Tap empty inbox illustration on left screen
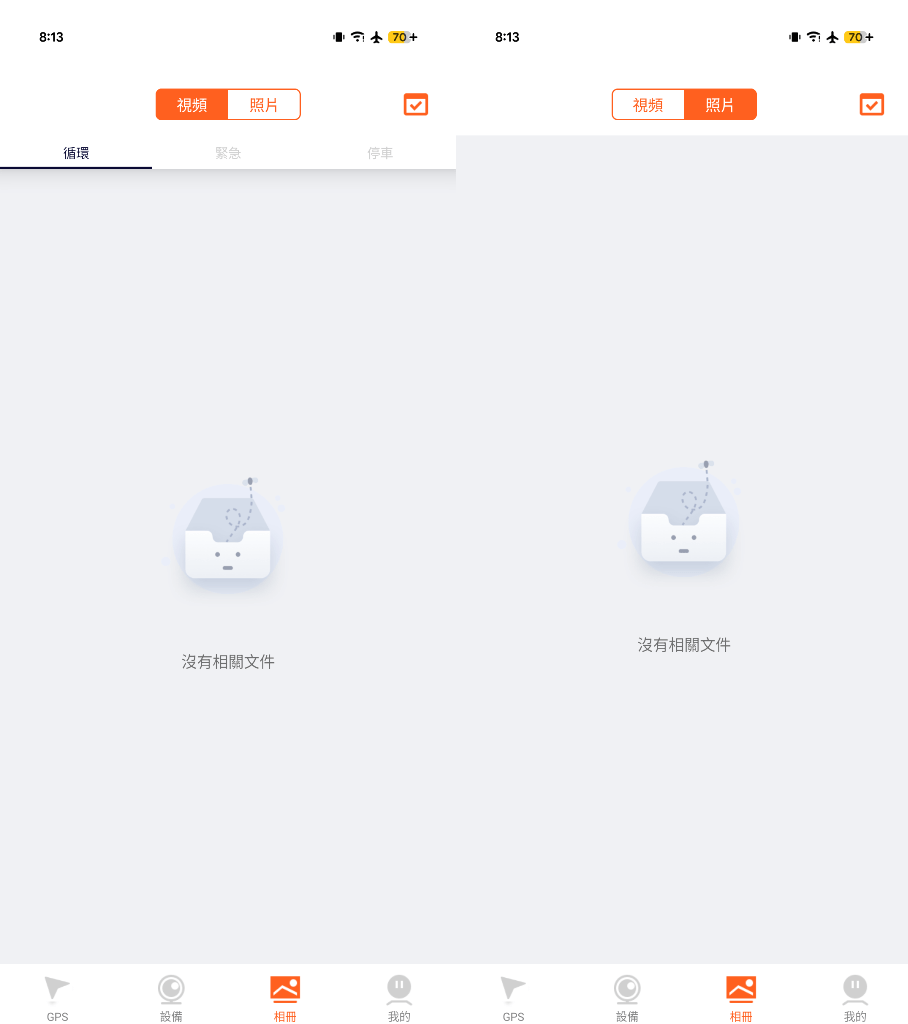Screen dimensions: 908x1024 (227, 534)
